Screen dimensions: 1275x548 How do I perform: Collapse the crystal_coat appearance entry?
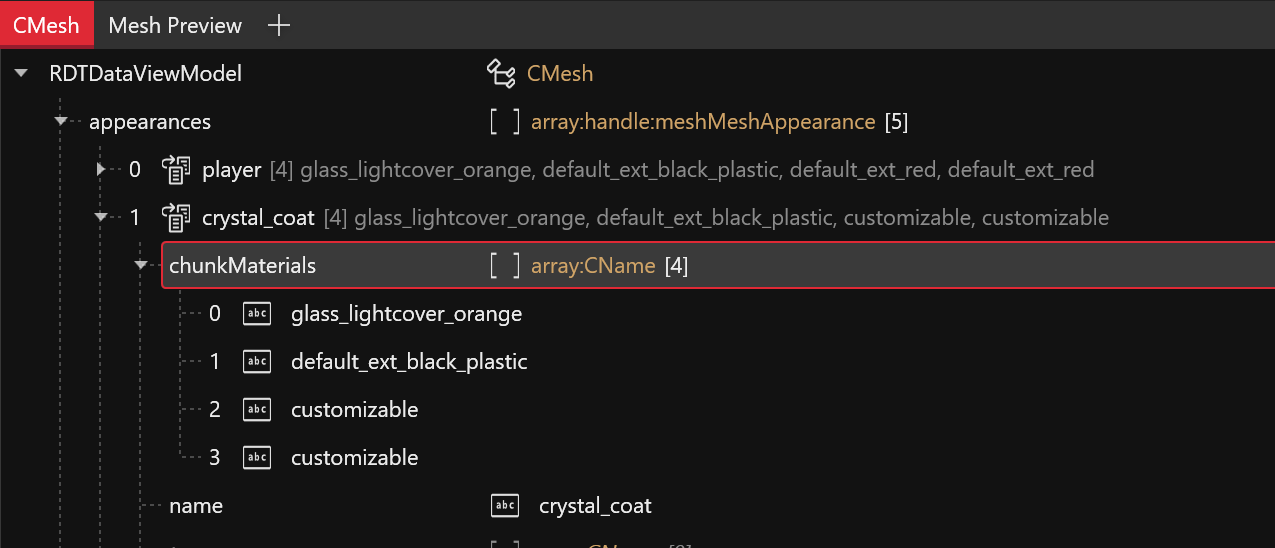click(x=101, y=218)
